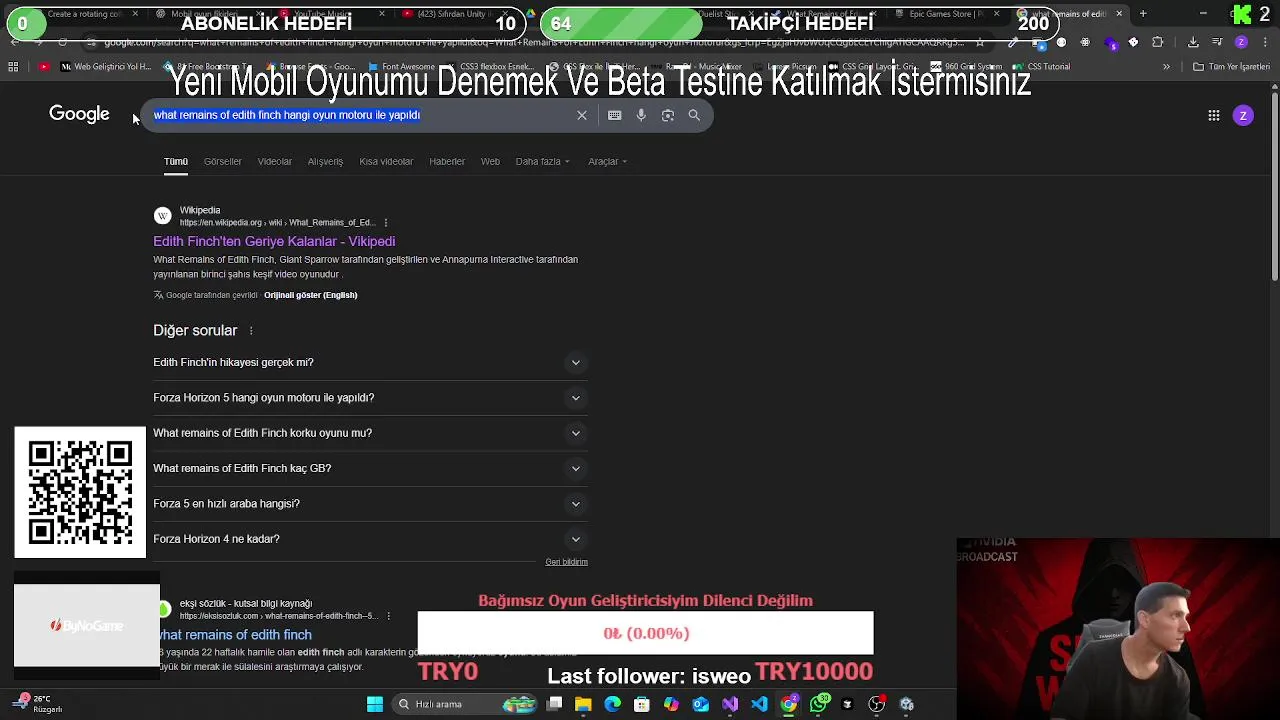Screen dimensions: 1280x720
Task: Open Visual Studio from the taskbar
Action: (x=730, y=704)
